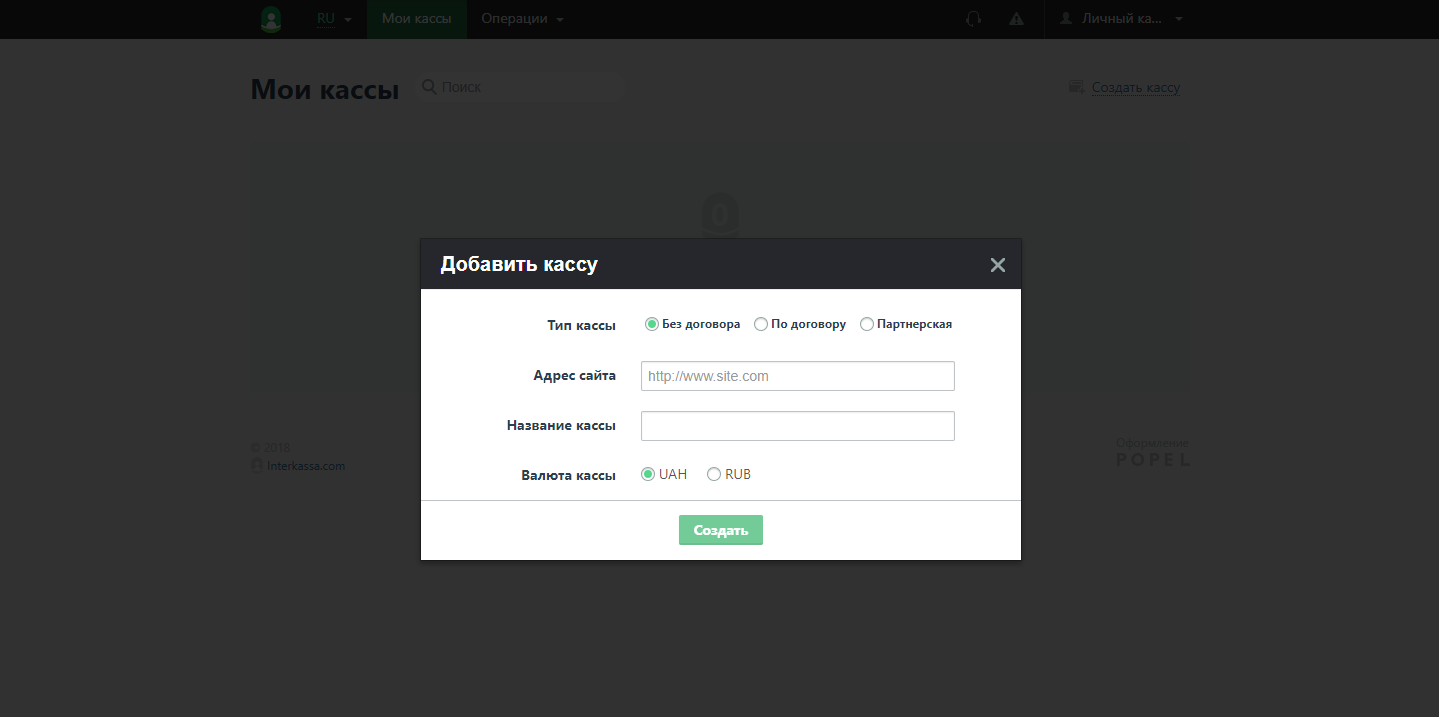The width and height of the screenshot is (1439, 717).
Task: Click the POPEL design credit
Action: pos(1154,461)
